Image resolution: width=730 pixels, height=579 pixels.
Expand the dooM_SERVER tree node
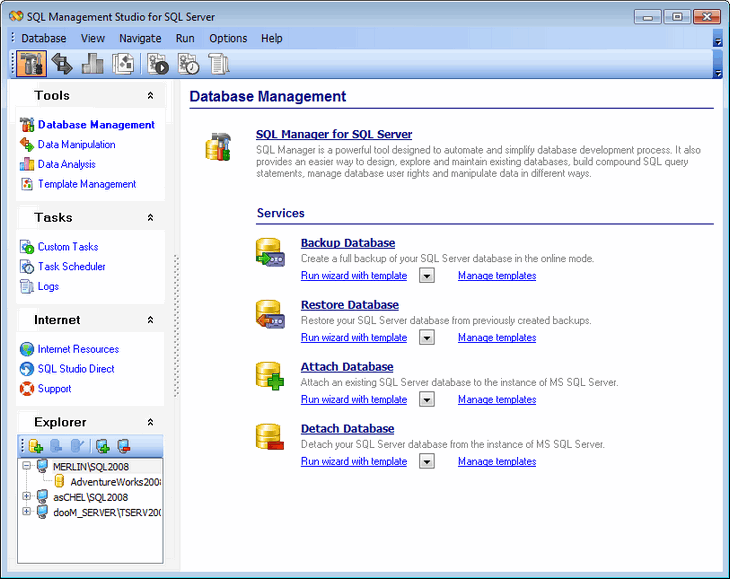pos(27,512)
